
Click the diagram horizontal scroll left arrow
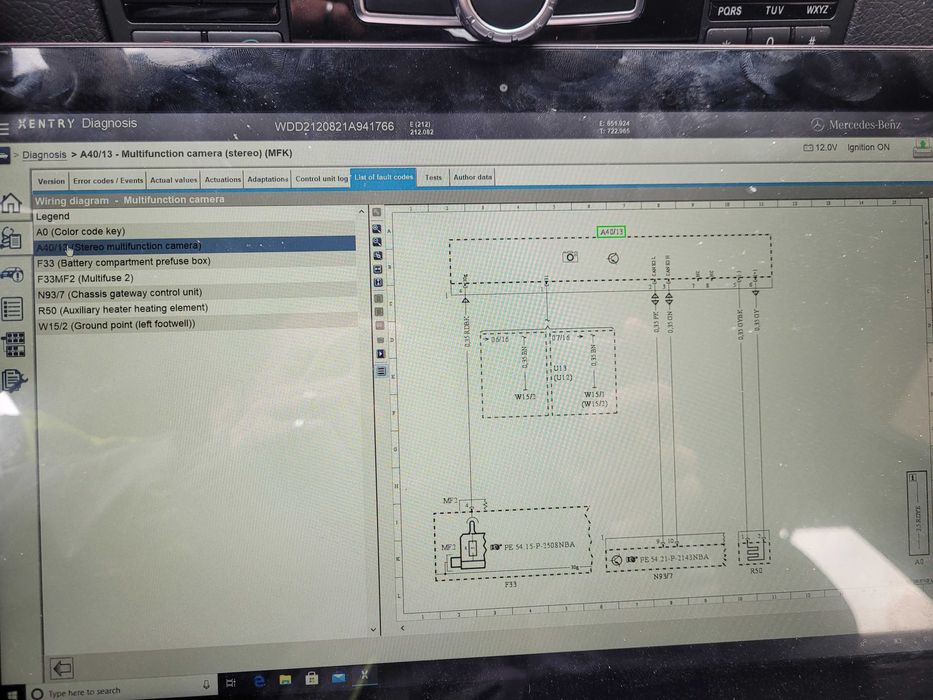pos(403,628)
